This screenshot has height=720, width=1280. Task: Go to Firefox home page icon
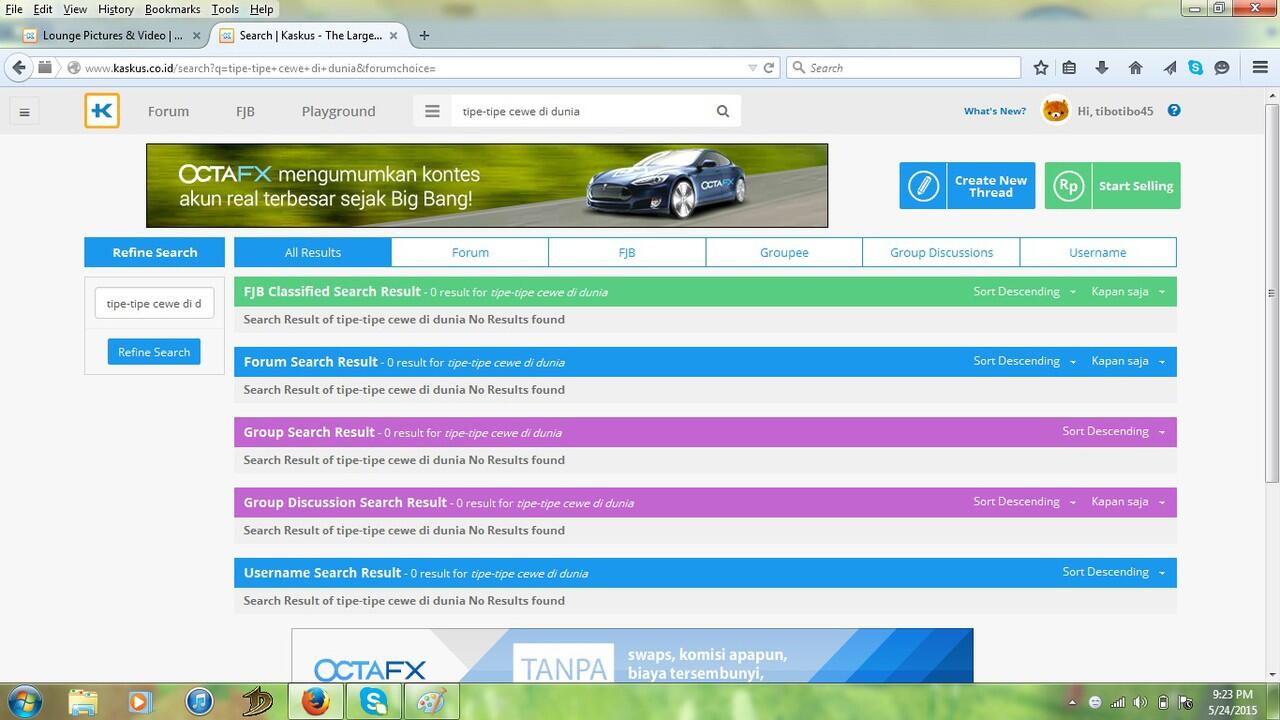pos(1135,68)
